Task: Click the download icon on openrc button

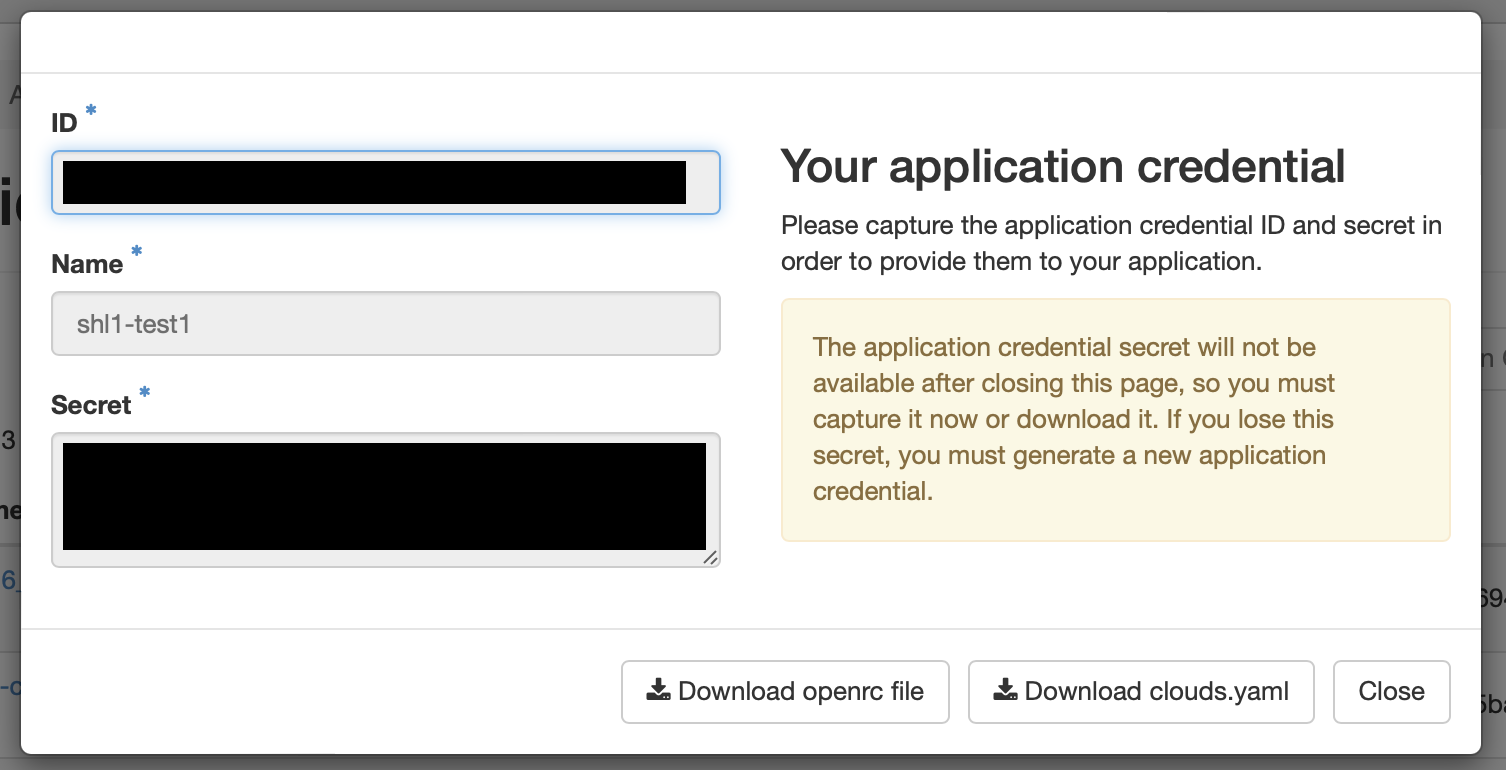Action: 658,690
